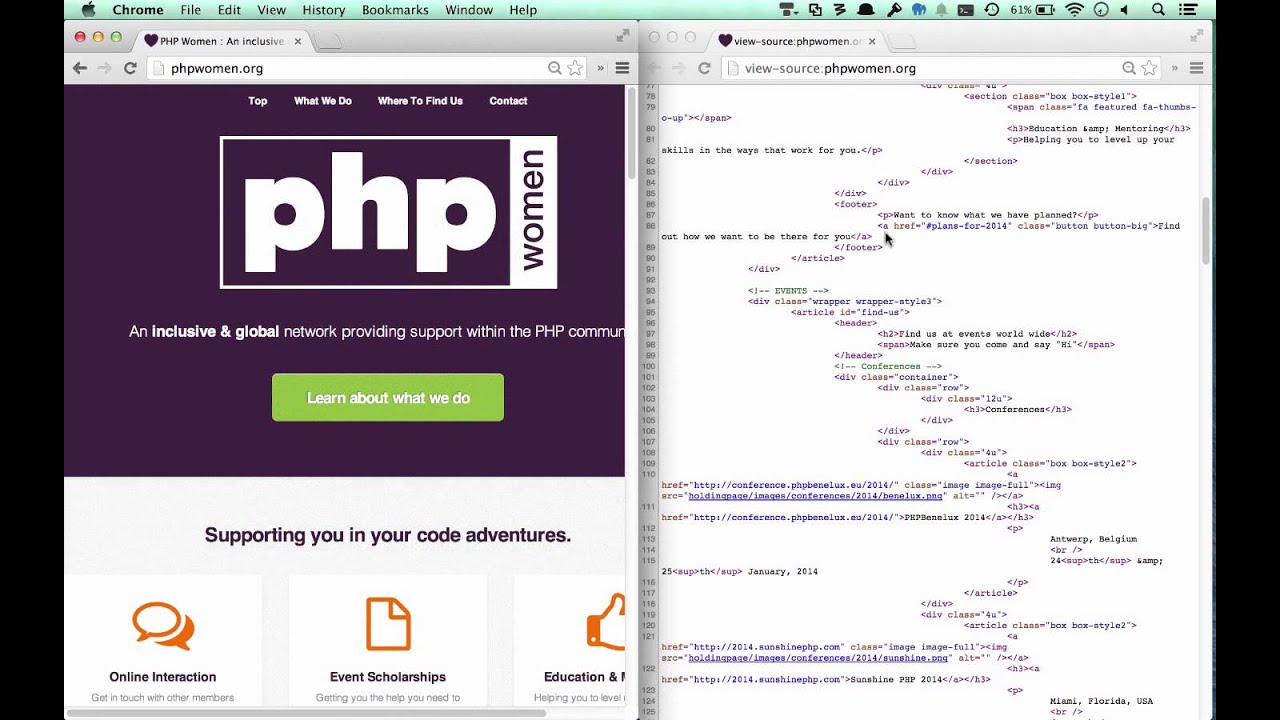Open the File menu
The width and height of the screenshot is (1280, 720).
(x=190, y=10)
